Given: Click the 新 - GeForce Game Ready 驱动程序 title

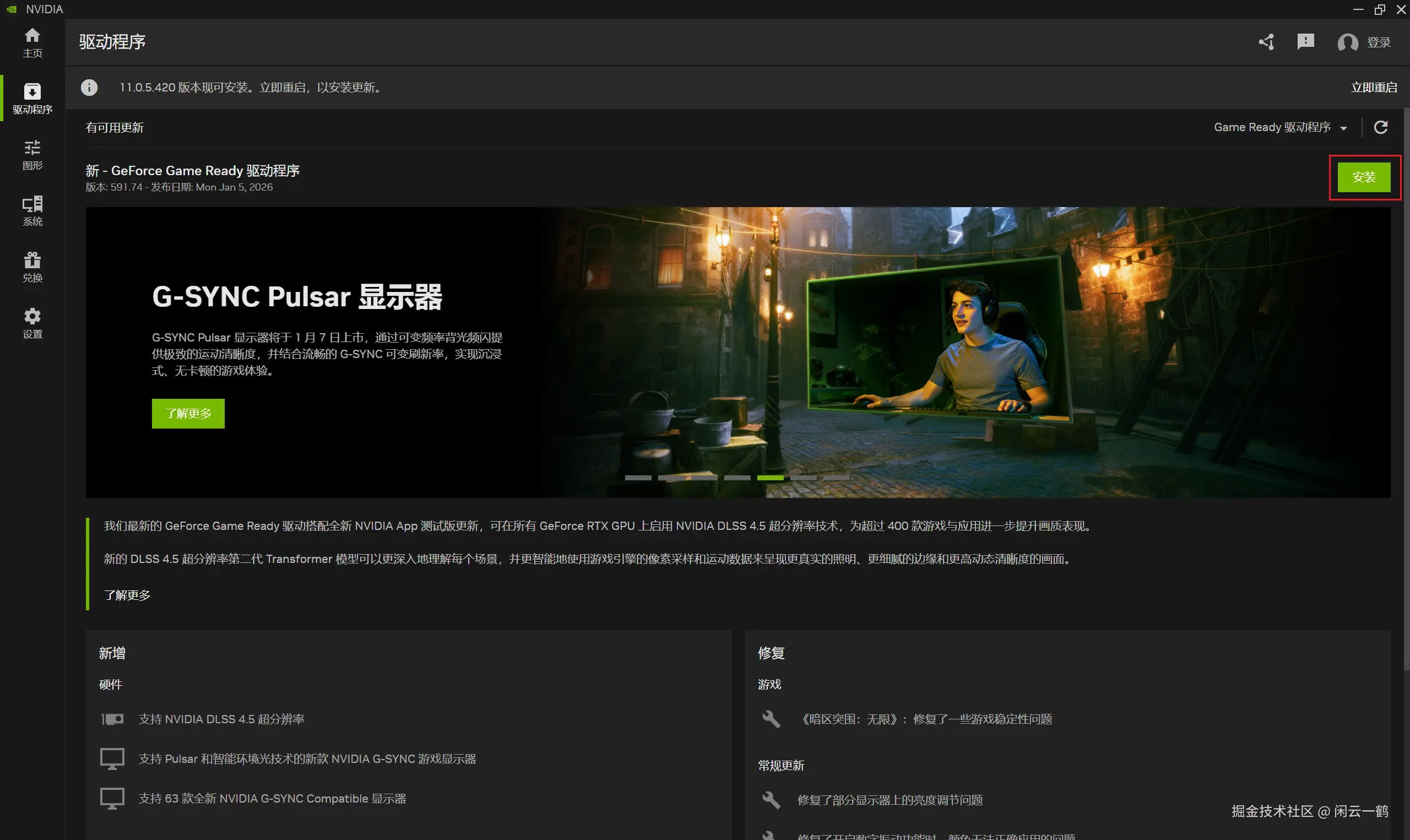Looking at the screenshot, I should click(192, 170).
